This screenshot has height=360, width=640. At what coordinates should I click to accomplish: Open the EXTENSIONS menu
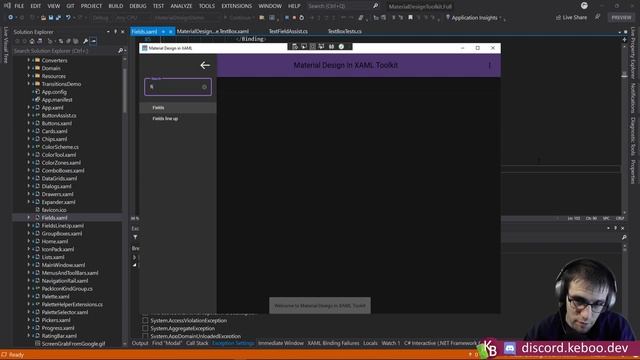[236, 6]
